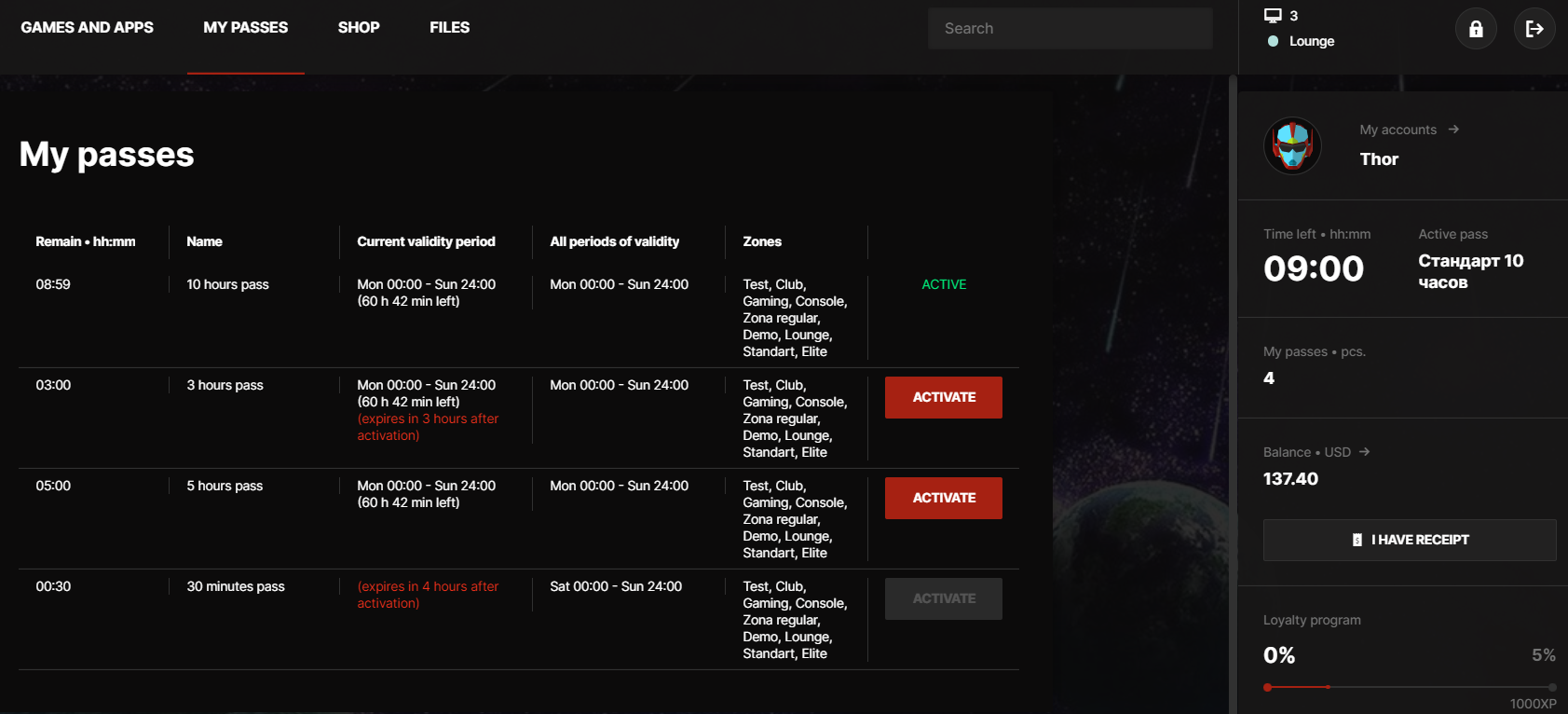Screen dimensions: 1568x714
Task: Activate the 3 hours pass
Action: click(943, 397)
